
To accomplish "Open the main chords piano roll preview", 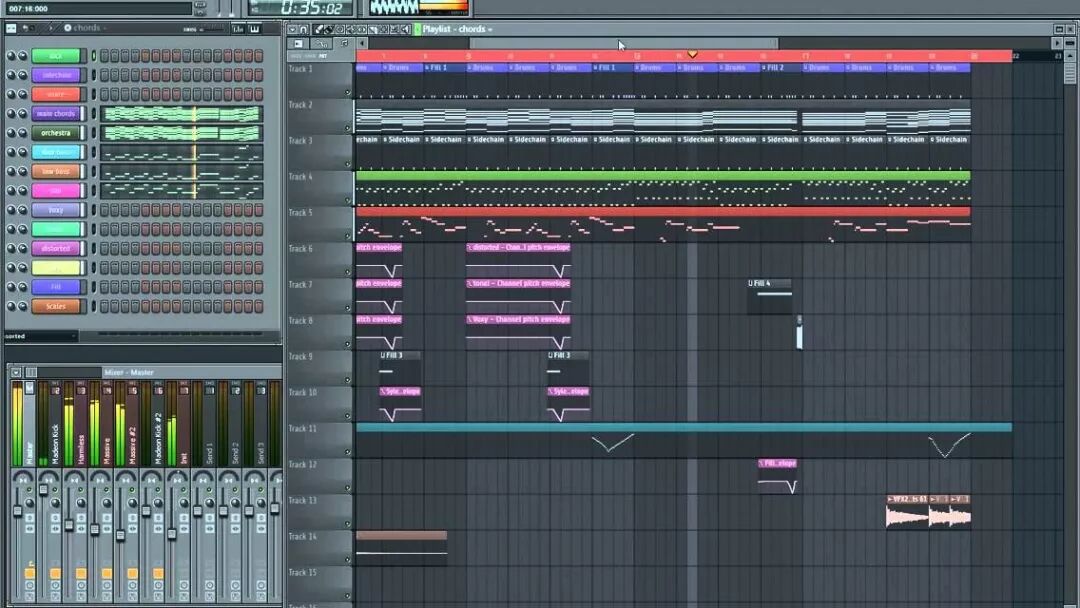I will [x=182, y=114].
